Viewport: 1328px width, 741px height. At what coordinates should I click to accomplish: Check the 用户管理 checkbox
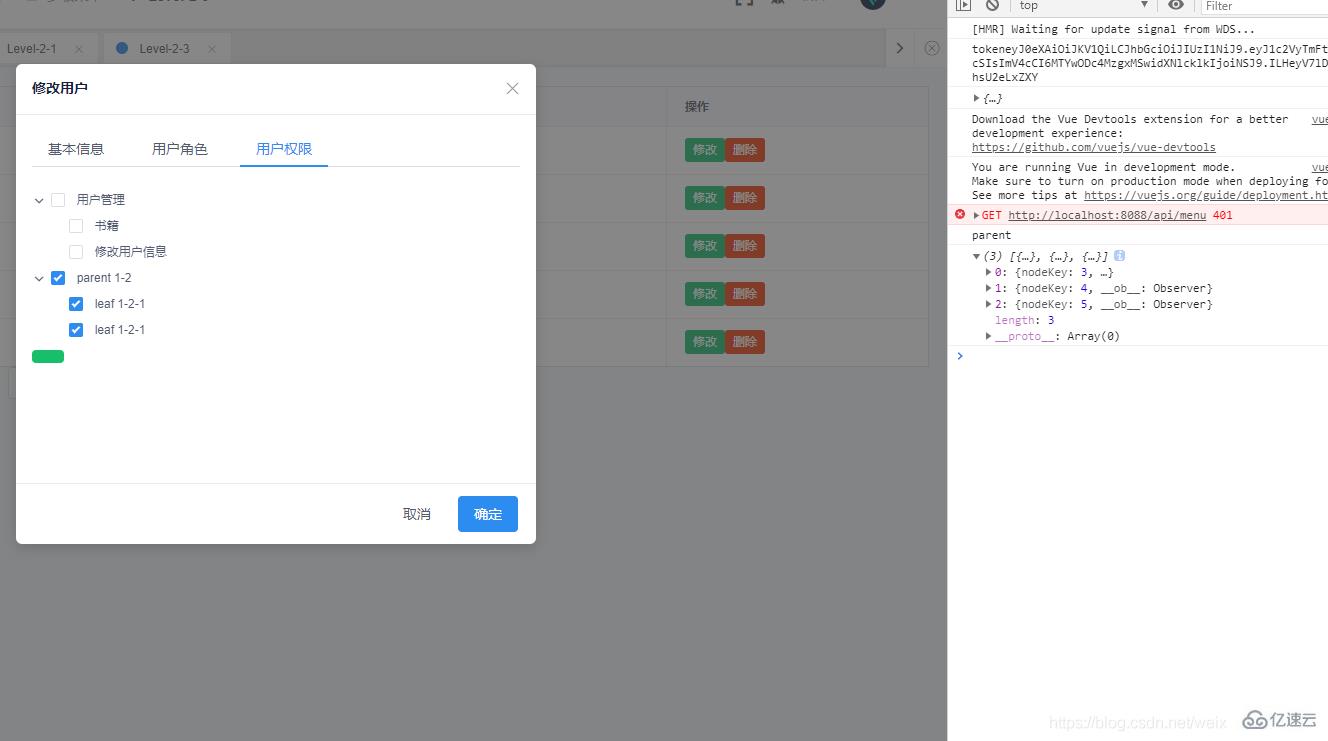pyautogui.click(x=58, y=200)
